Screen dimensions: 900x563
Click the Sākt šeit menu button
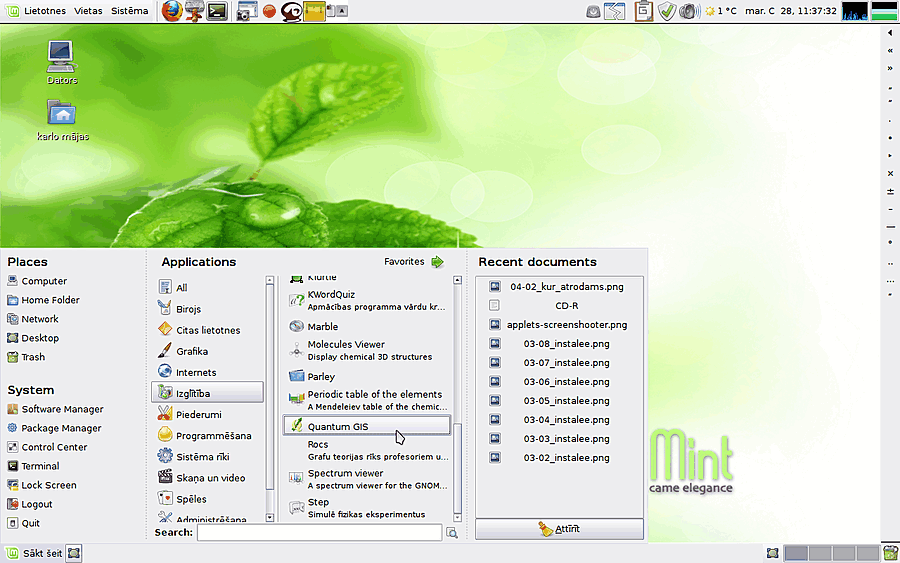(34, 553)
